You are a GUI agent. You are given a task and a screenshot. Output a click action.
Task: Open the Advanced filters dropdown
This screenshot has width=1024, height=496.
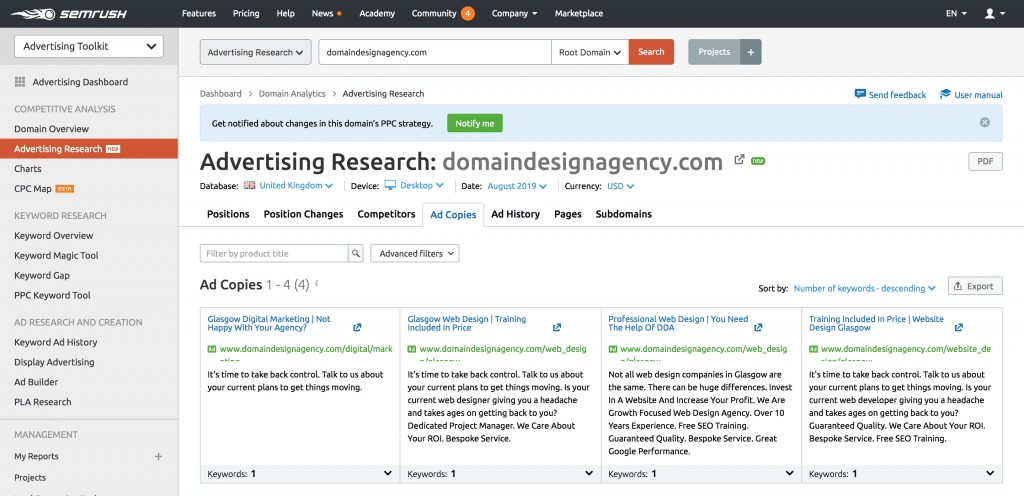(415, 253)
